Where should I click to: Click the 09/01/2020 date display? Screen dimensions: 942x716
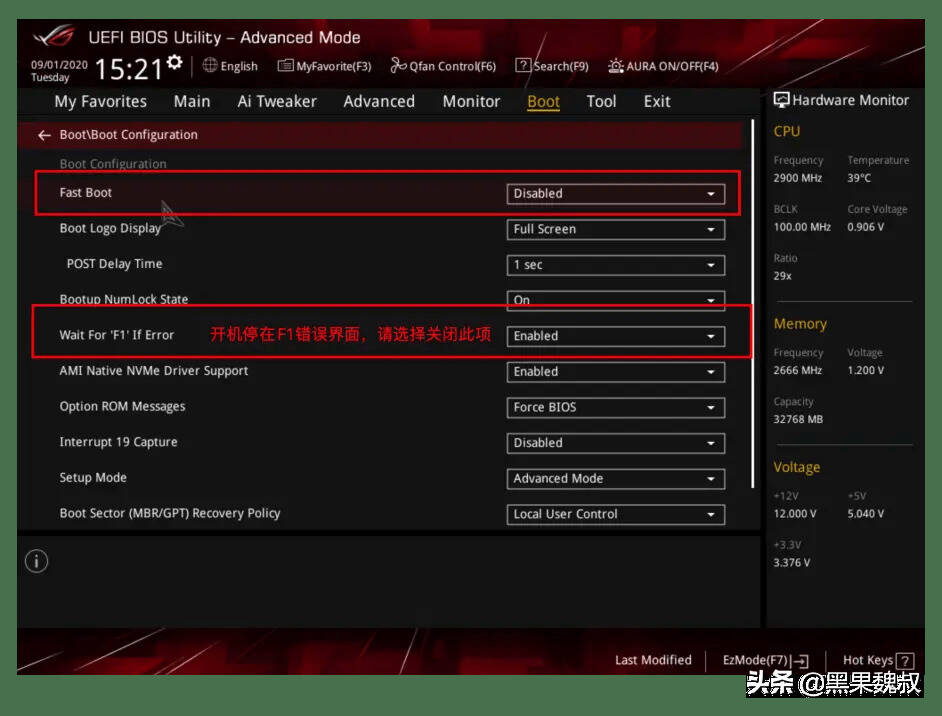59,65
